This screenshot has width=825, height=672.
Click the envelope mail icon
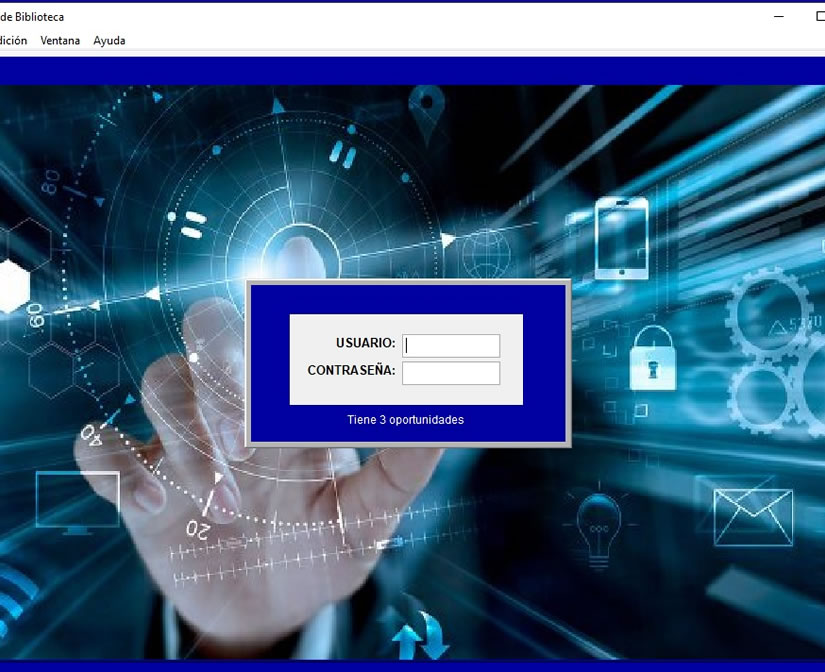pyautogui.click(x=752, y=517)
